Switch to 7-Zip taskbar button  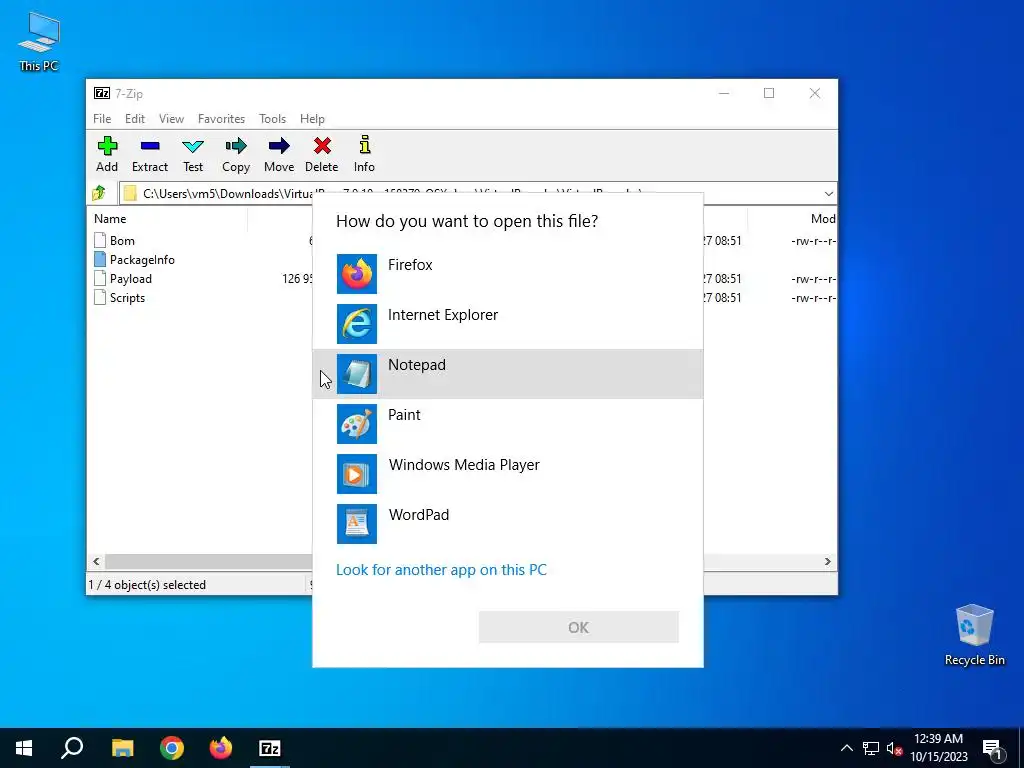tap(270, 748)
